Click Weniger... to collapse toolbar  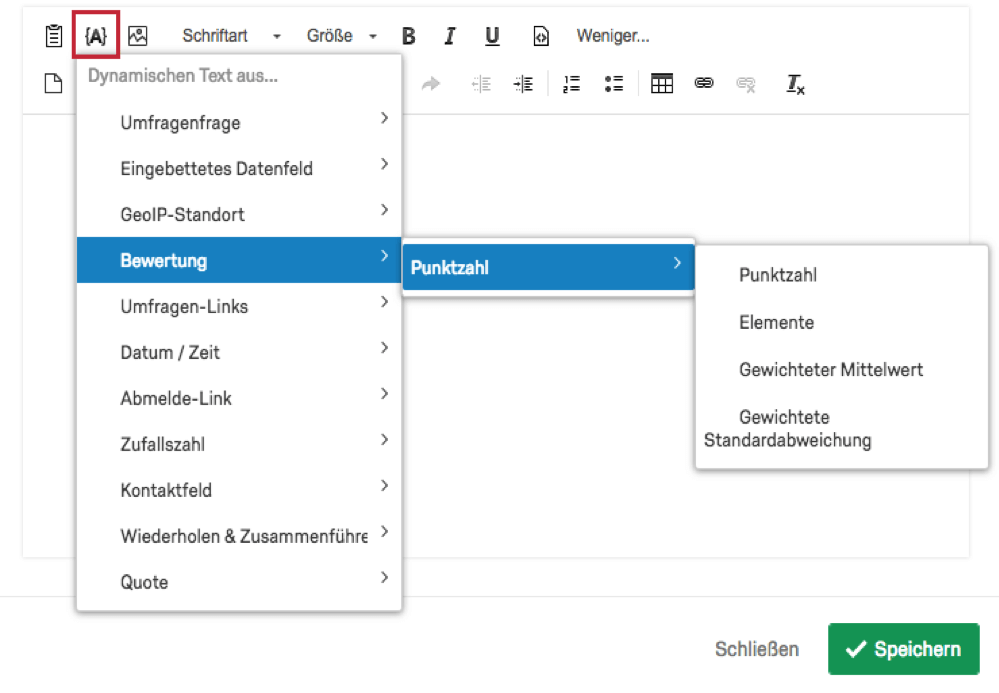[x=613, y=36]
